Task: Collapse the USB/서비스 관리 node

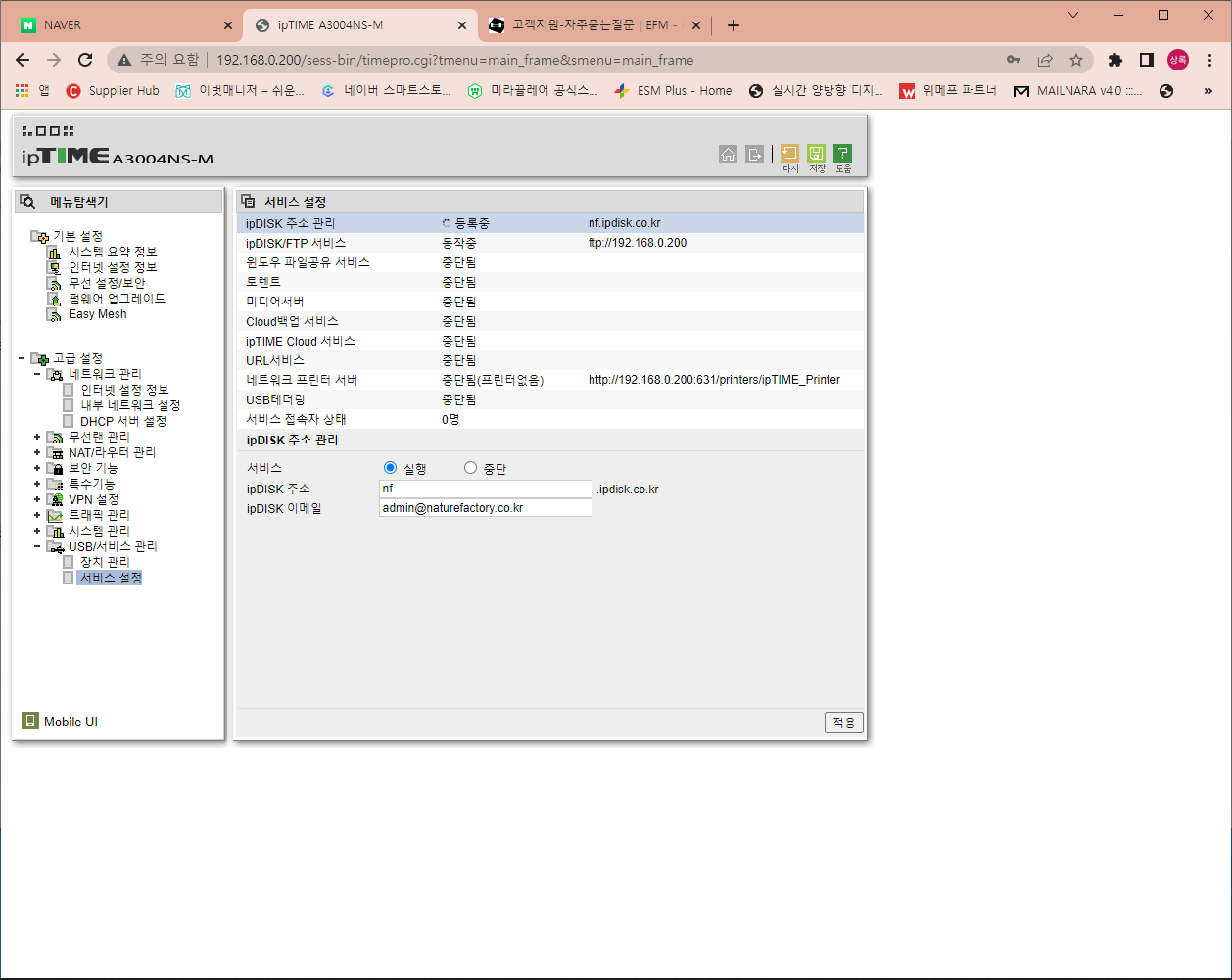Action: pos(37,546)
